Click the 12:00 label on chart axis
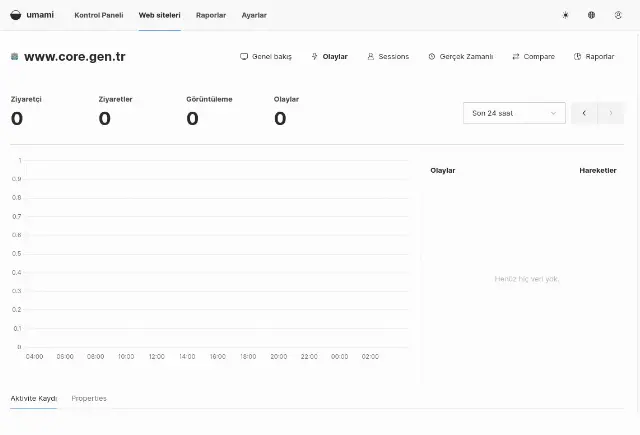This screenshot has height=435, width=640. coord(157,357)
